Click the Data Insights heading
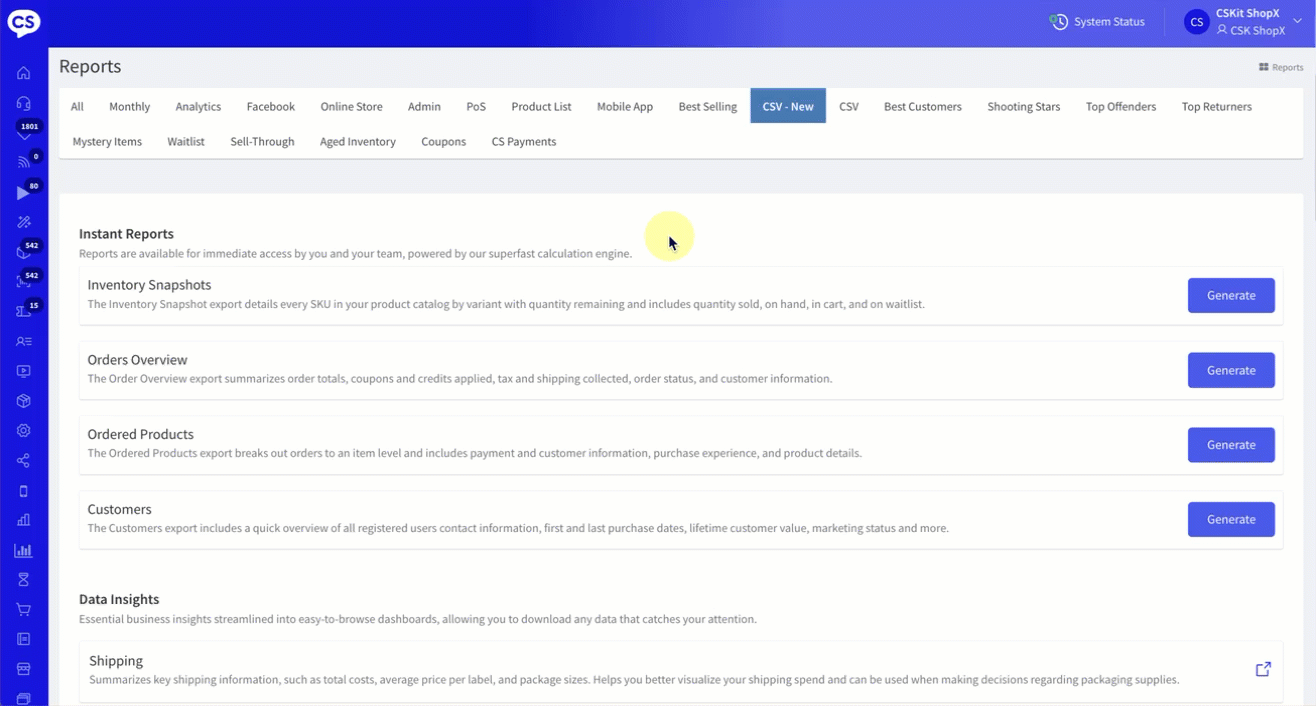The height and width of the screenshot is (706, 1316). pos(119,600)
